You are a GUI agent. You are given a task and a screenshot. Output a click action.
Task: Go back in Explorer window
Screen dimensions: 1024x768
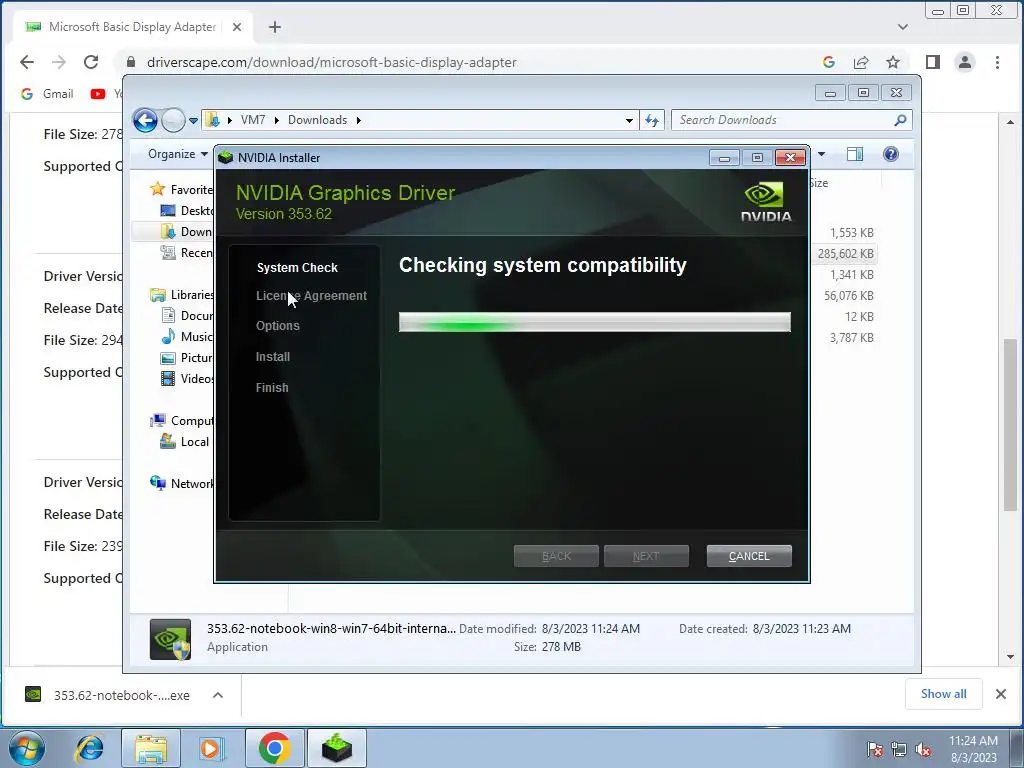click(145, 120)
